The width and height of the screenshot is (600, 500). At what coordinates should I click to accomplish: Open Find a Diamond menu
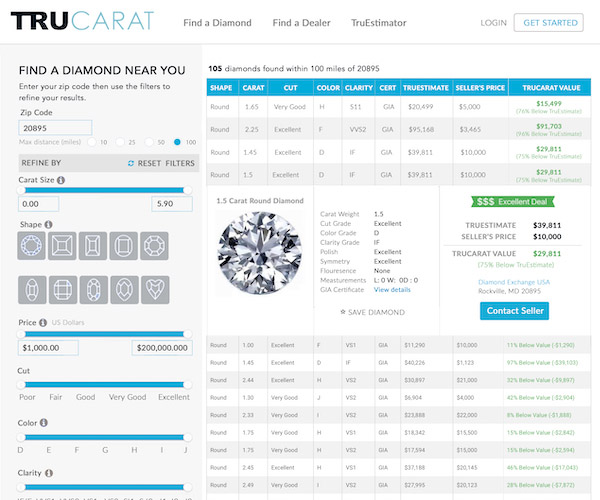(217, 23)
